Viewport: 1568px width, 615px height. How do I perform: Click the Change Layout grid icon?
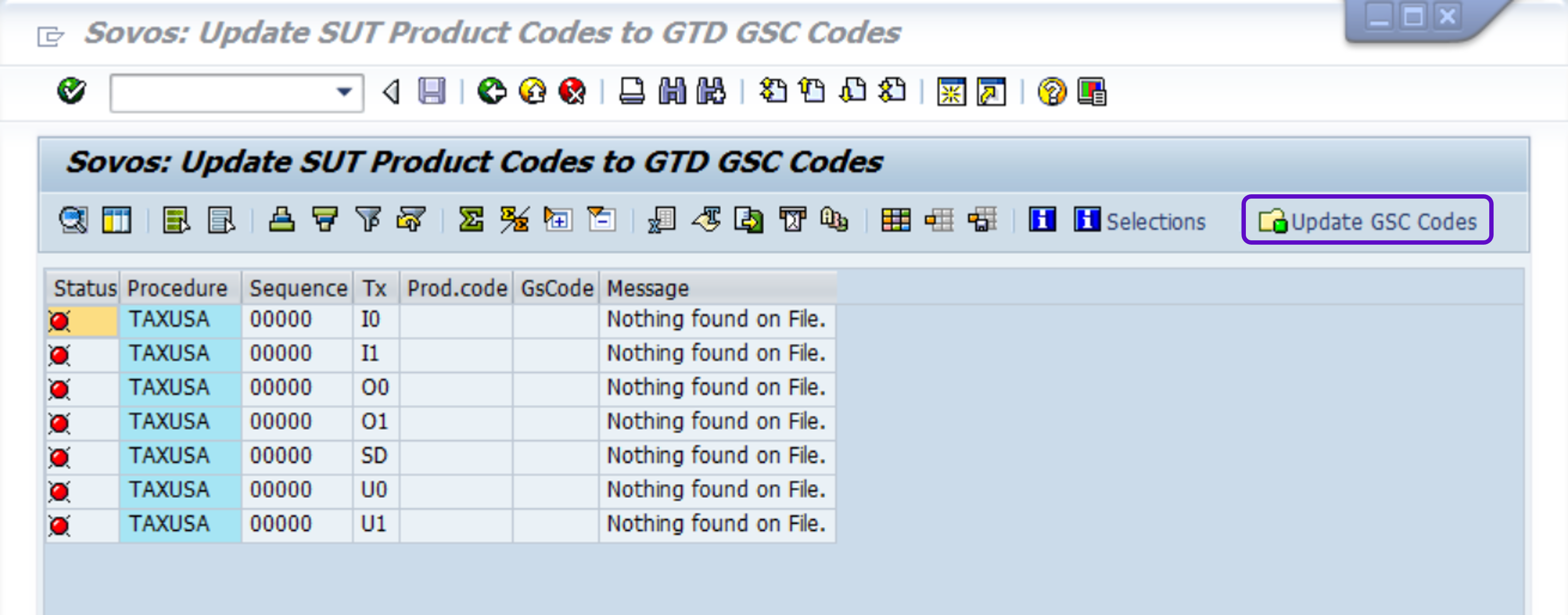(895, 220)
